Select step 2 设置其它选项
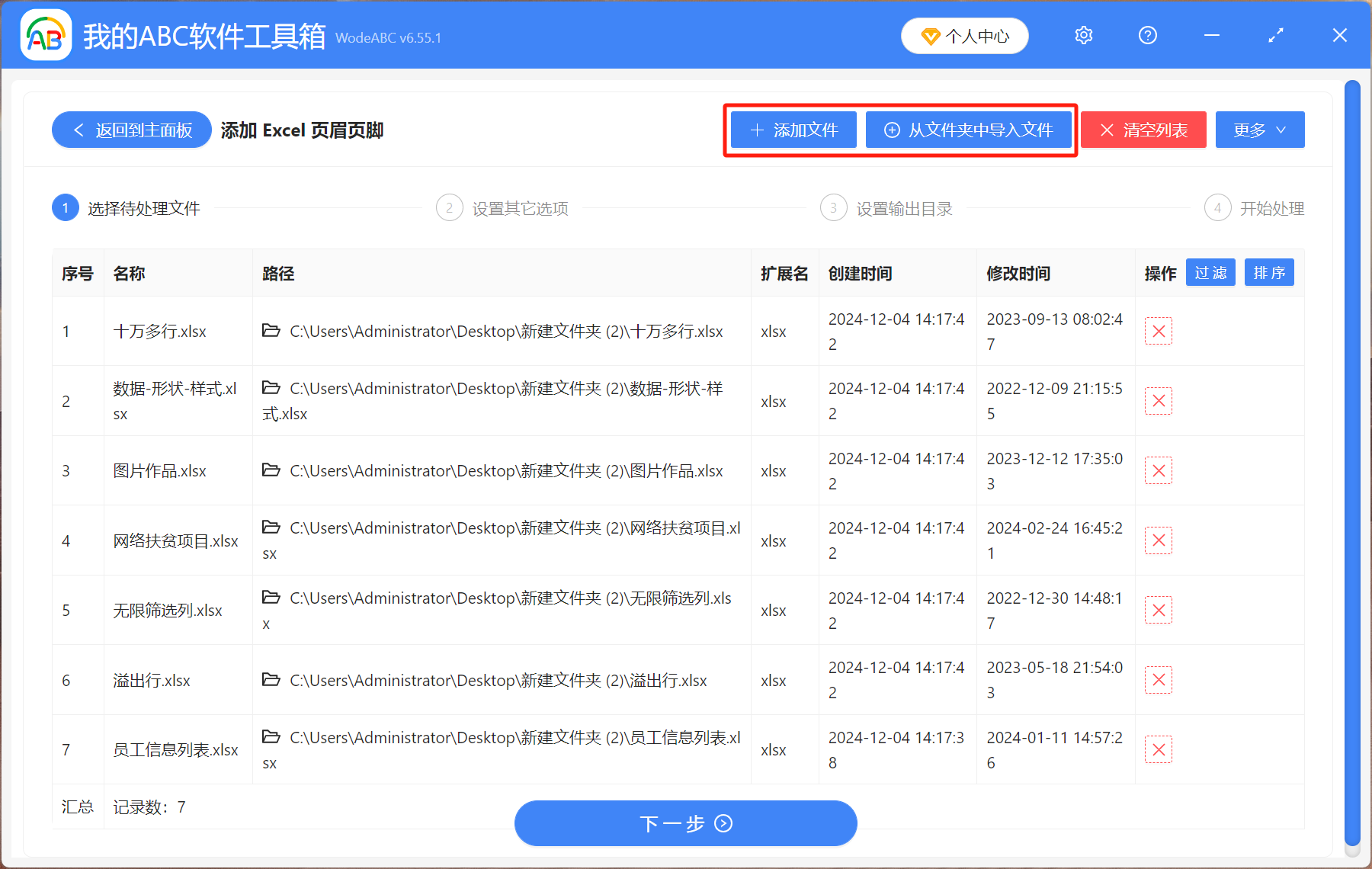Screen dimensions: 1372x869 point(502,207)
